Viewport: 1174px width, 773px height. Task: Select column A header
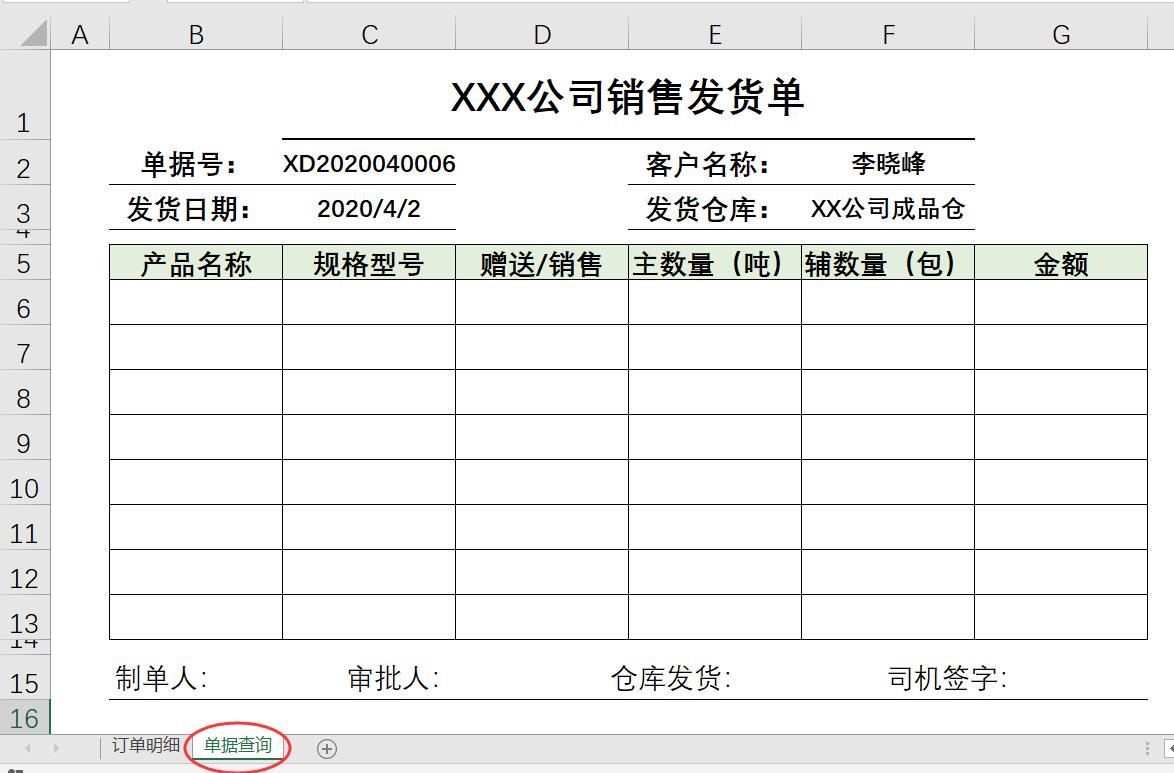(x=80, y=34)
